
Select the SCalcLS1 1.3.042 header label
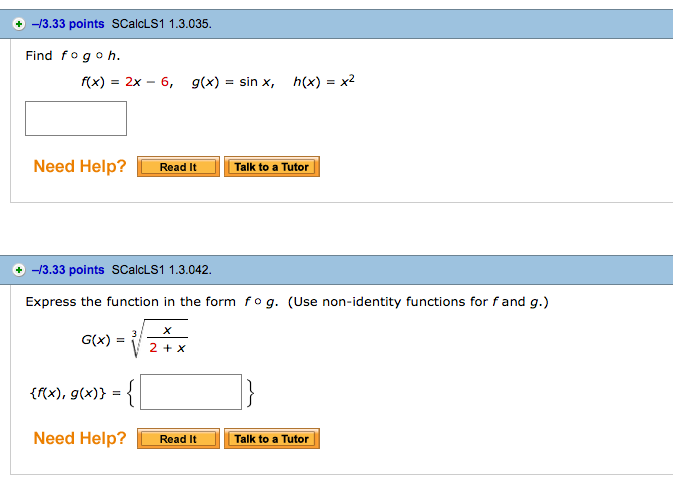[x=161, y=270]
